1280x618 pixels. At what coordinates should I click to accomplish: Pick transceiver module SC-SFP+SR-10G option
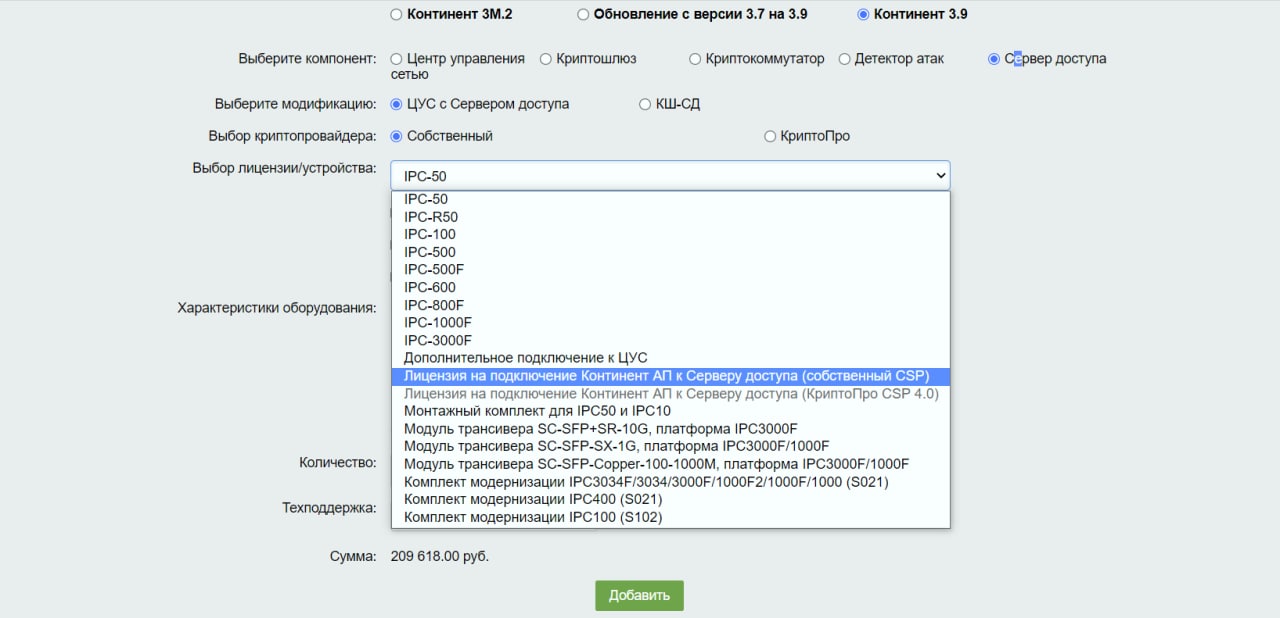[670, 429]
